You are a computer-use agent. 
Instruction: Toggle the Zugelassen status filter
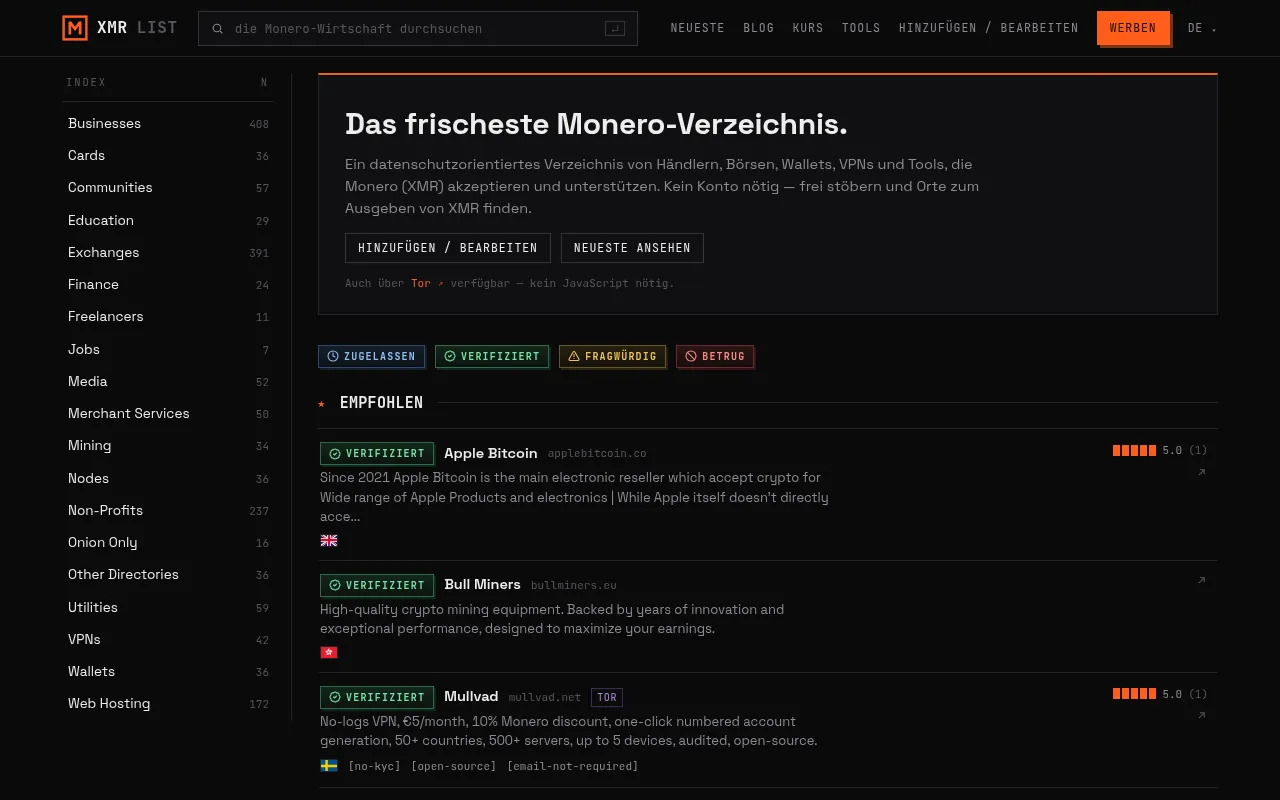[x=371, y=356]
